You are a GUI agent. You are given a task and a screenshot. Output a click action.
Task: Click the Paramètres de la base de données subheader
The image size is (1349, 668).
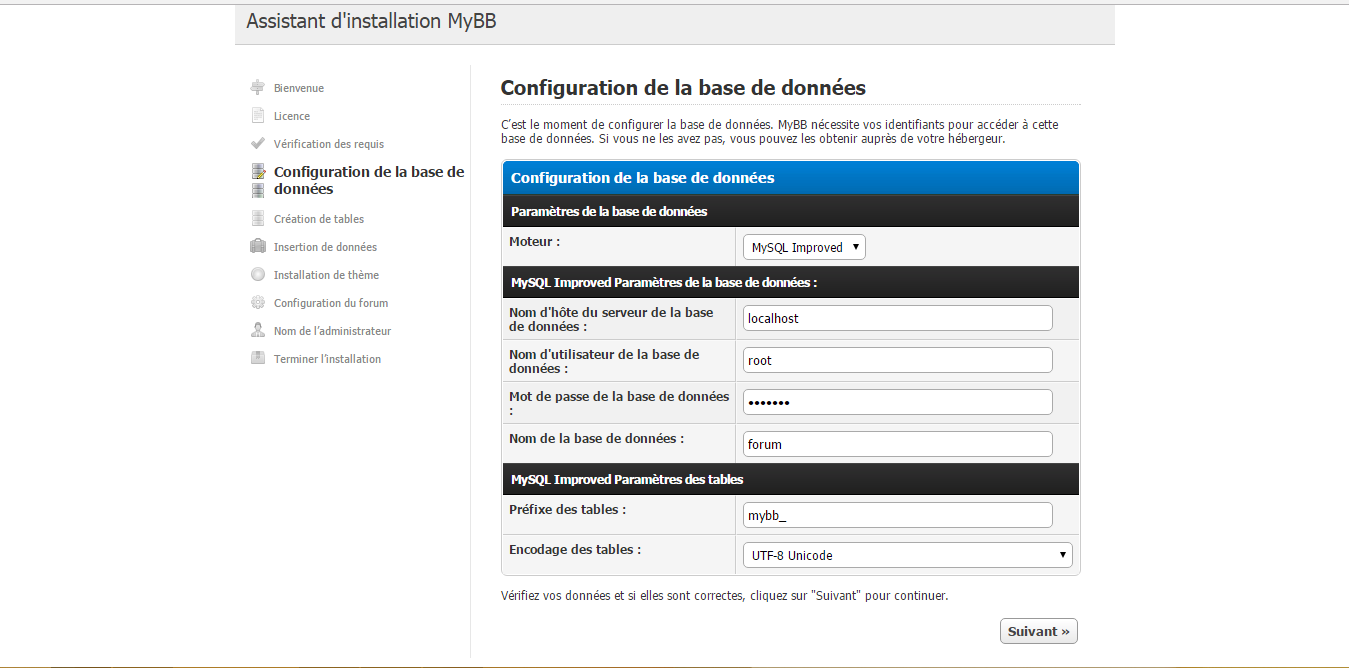(609, 211)
